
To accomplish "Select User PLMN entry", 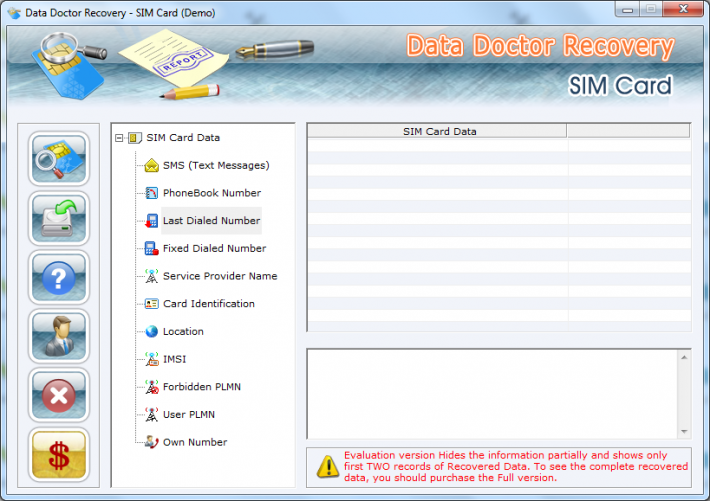I will [189, 414].
